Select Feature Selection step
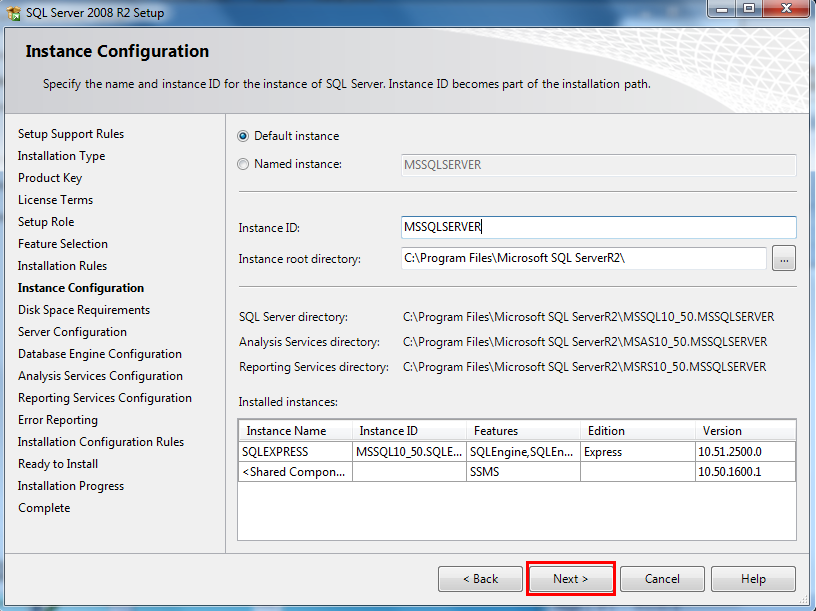Image resolution: width=816 pixels, height=611 pixels. (x=62, y=244)
